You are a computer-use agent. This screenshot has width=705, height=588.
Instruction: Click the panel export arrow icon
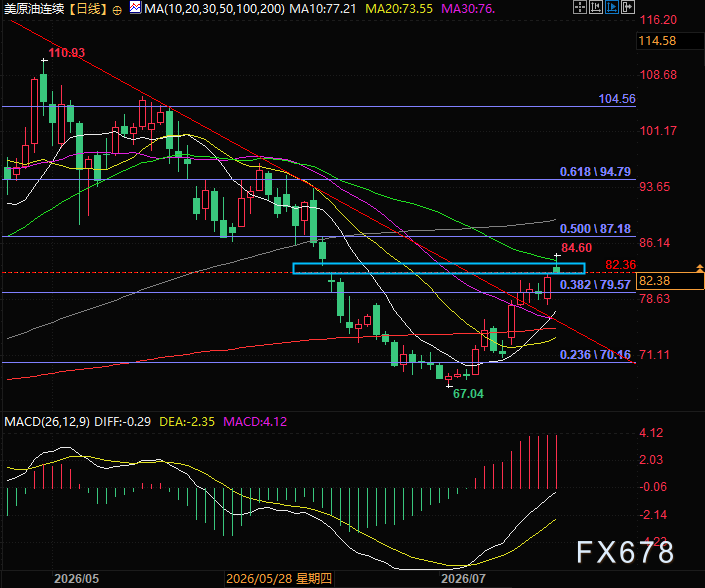pyautogui.click(x=628, y=7)
